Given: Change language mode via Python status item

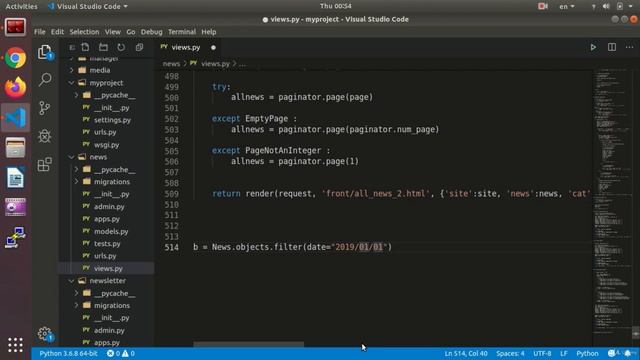Looking at the screenshot, I should click(x=587, y=353).
